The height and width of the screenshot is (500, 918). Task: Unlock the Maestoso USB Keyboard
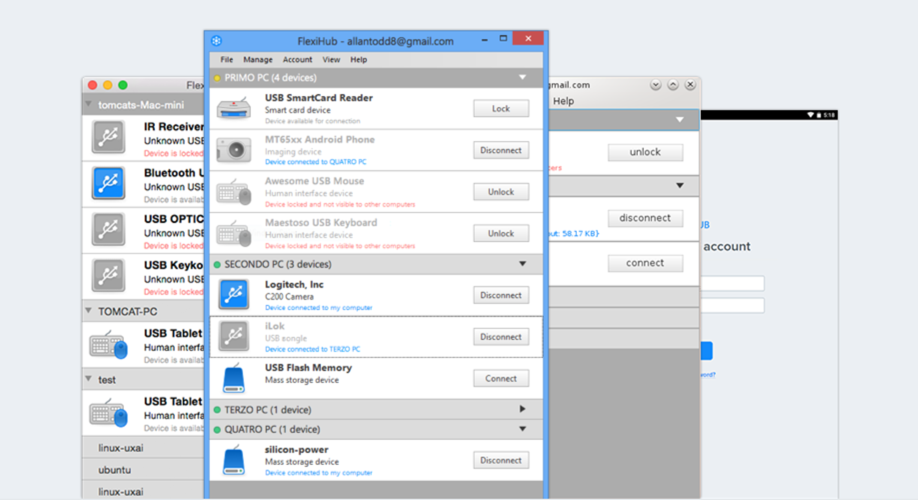(x=501, y=234)
